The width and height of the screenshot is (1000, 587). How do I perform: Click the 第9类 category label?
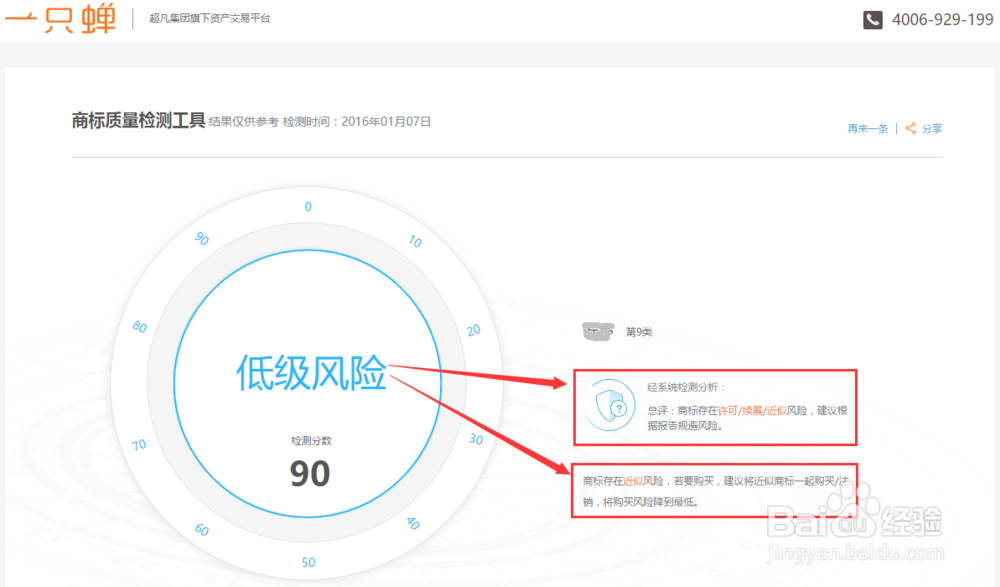coord(641,330)
